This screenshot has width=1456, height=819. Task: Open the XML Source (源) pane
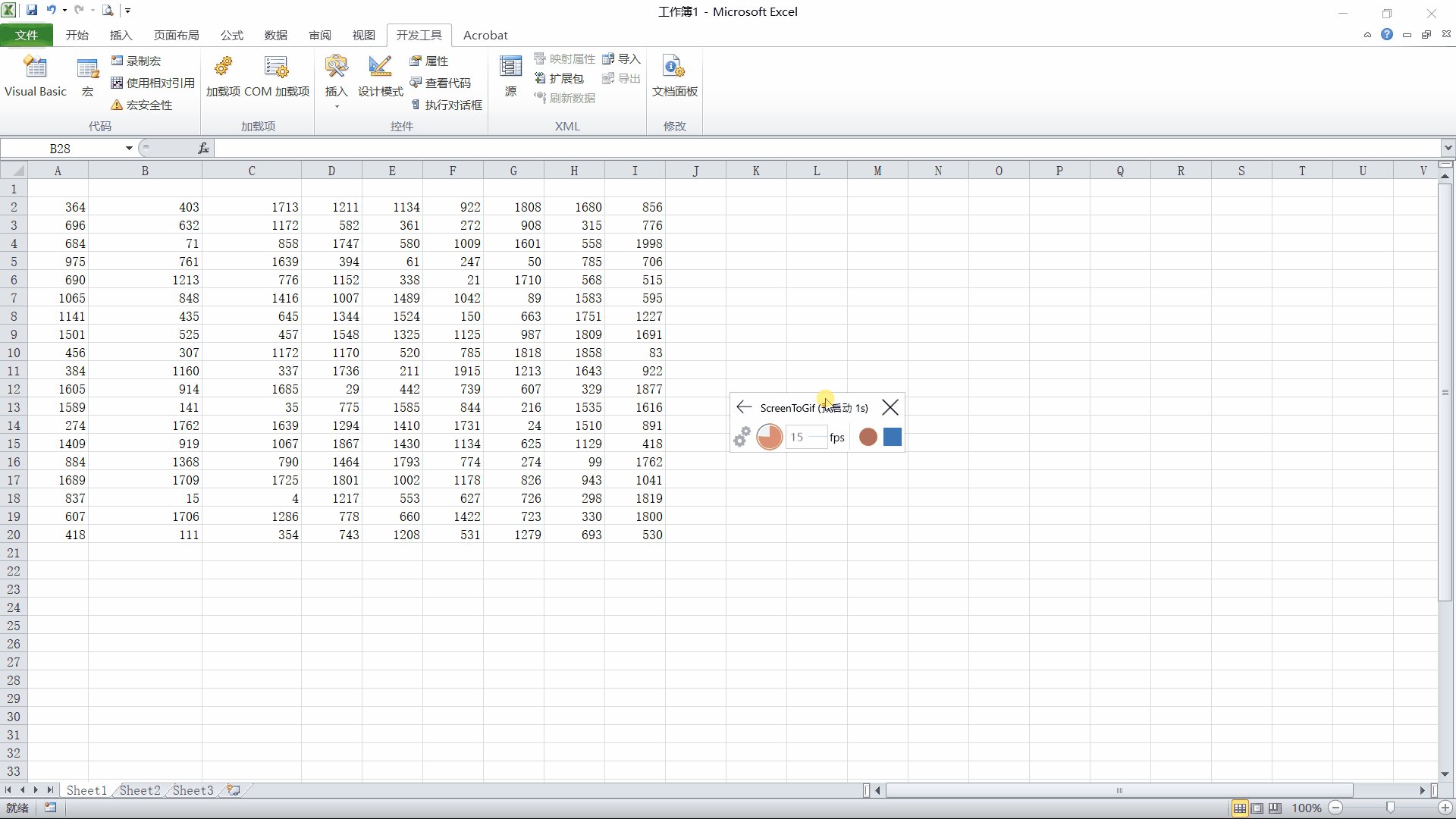(510, 77)
